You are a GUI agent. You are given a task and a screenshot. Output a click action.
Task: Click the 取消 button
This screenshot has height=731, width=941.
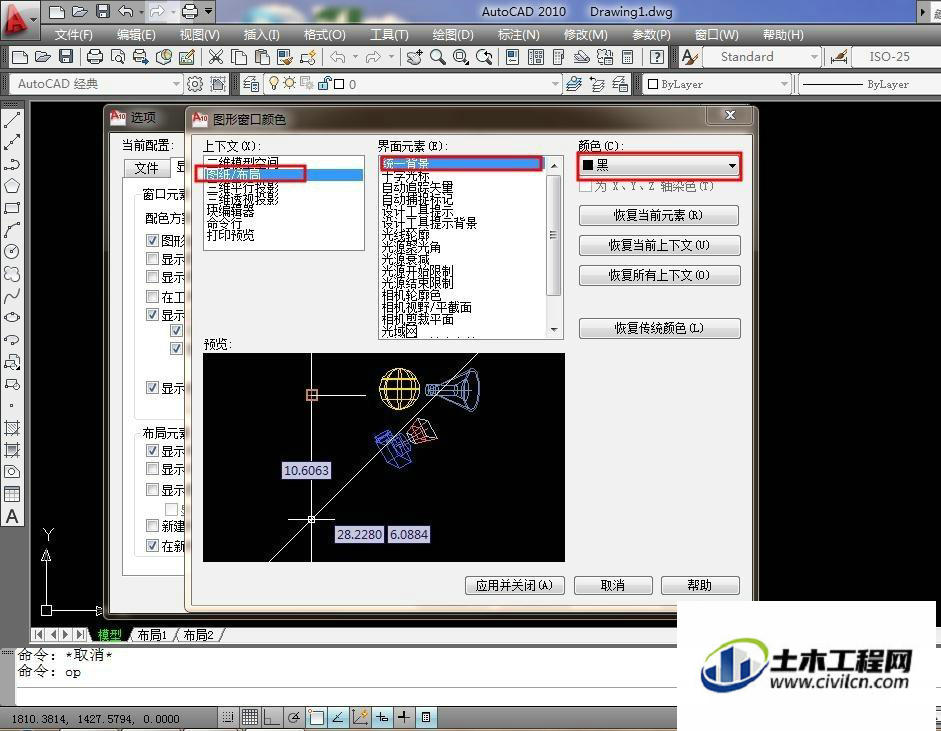[x=613, y=585]
